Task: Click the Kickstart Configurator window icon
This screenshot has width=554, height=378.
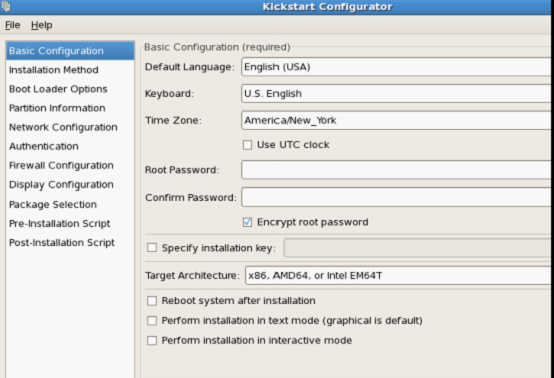Action: (x=6, y=6)
